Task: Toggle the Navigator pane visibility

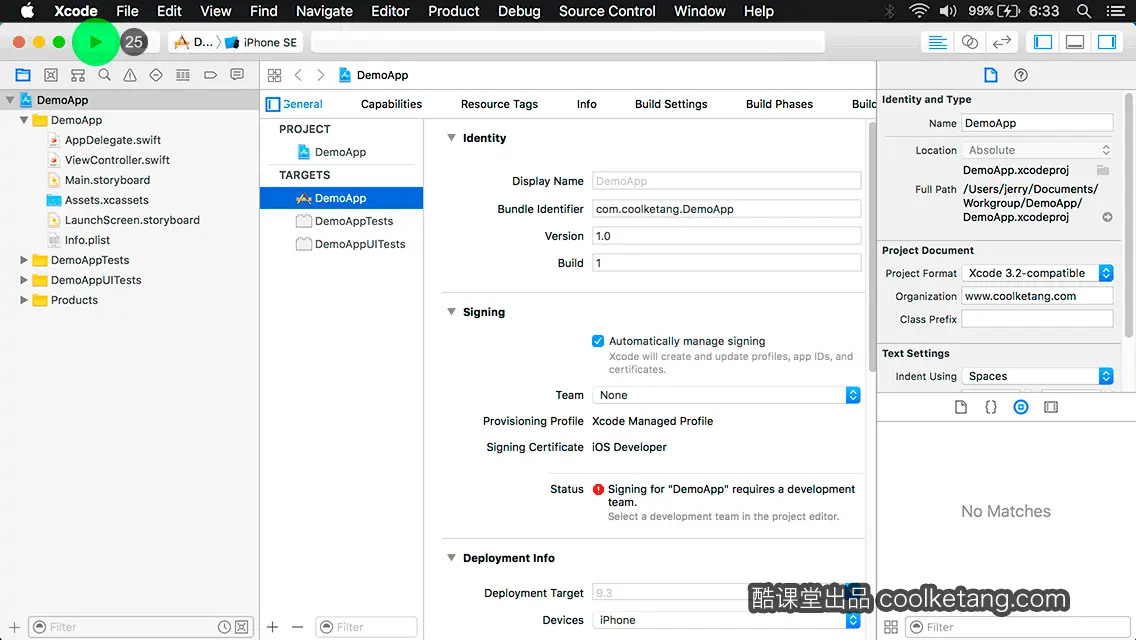Action: click(1043, 42)
